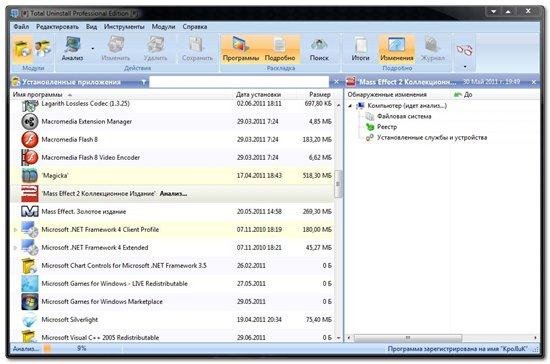Click the До column header
Image resolution: width=550 pixels, height=364 pixels.
tap(468, 95)
